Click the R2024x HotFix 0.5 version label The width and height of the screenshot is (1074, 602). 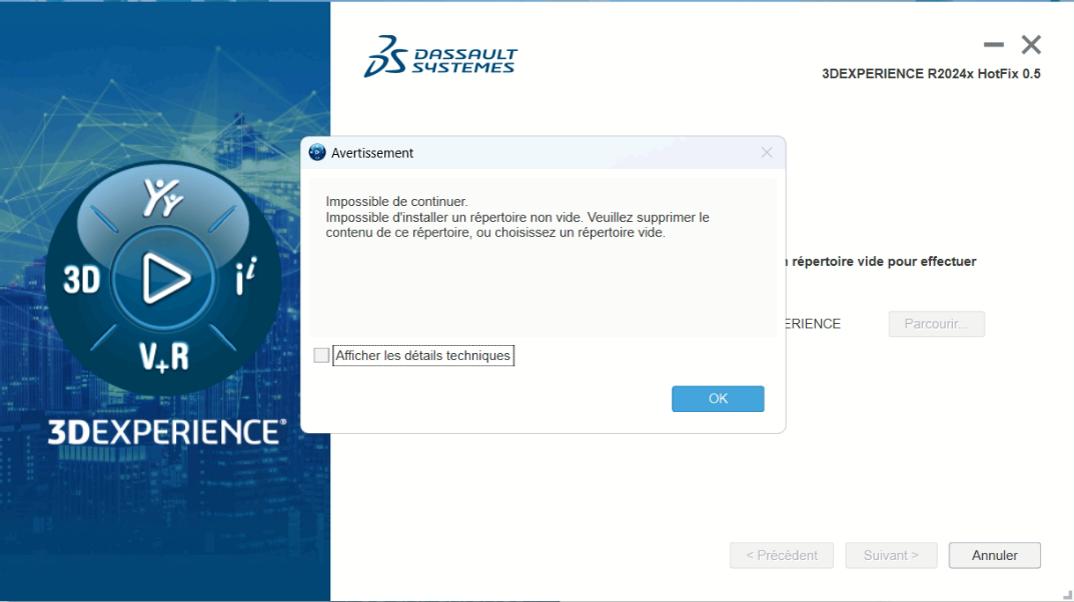[930, 74]
